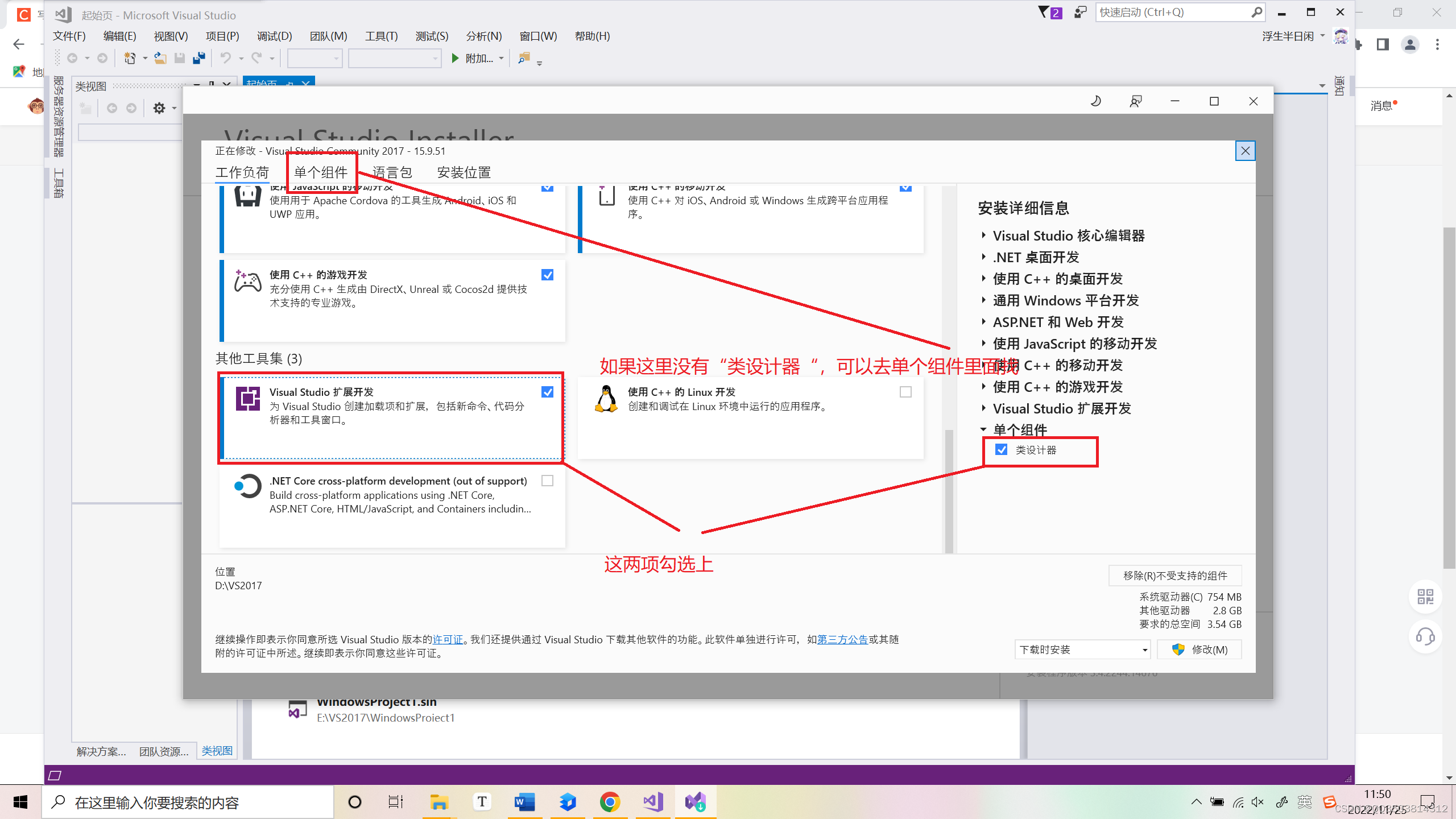Expand Visual Studio 核心编辑器 details
The image size is (1456, 819).
[x=985, y=235]
